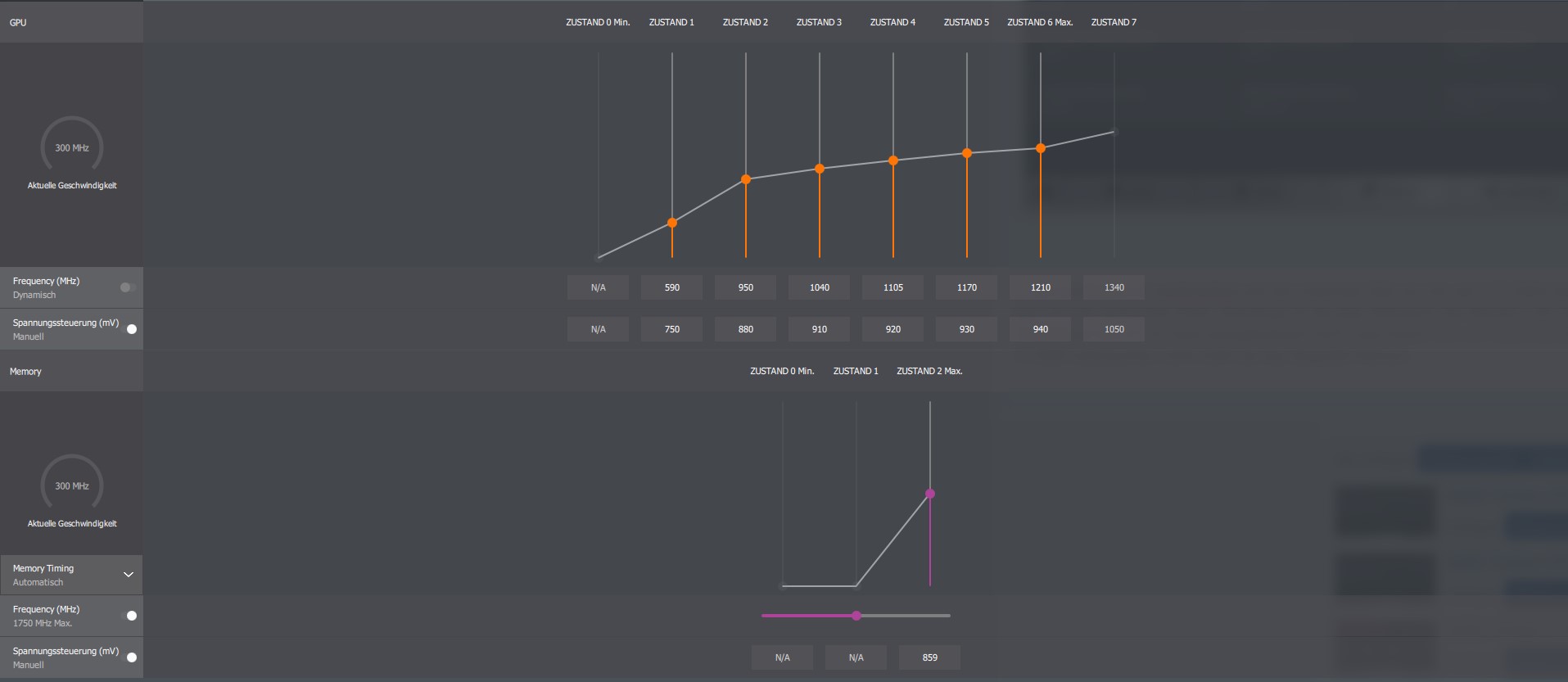The width and height of the screenshot is (1568, 682).
Task: Click the 590 frequency field
Action: 672,287
